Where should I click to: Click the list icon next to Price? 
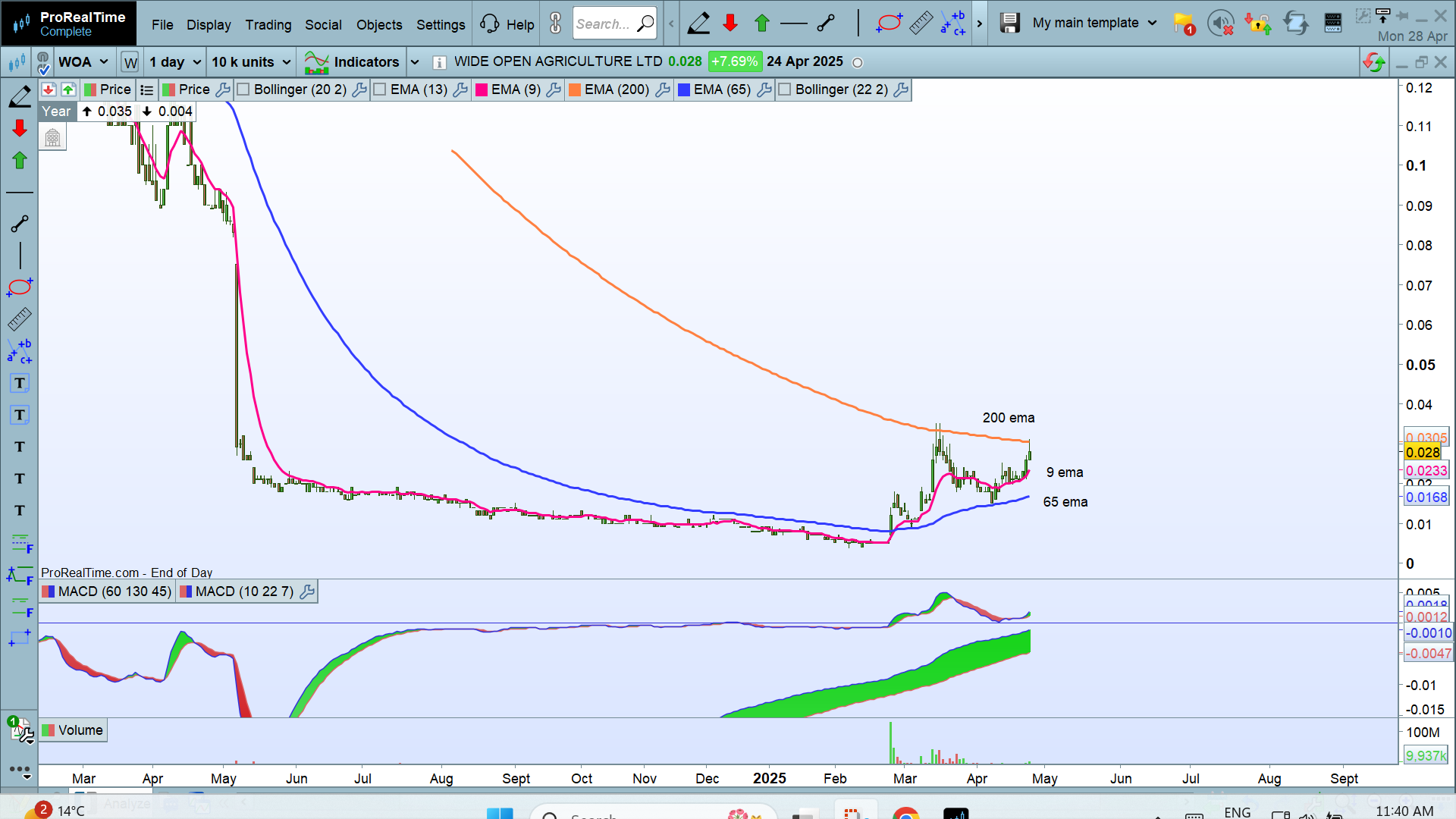(147, 89)
